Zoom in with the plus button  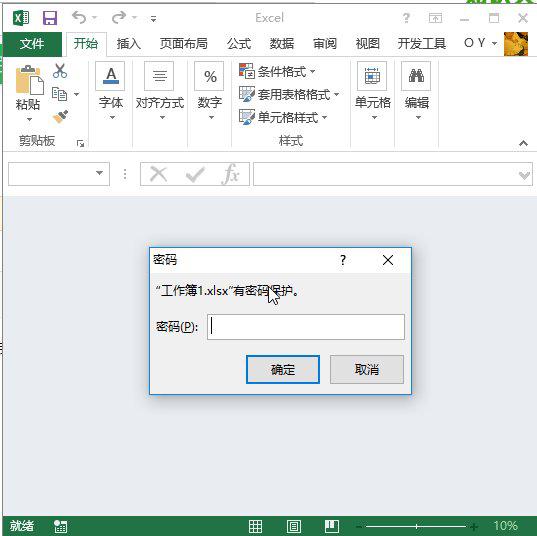coord(474,526)
